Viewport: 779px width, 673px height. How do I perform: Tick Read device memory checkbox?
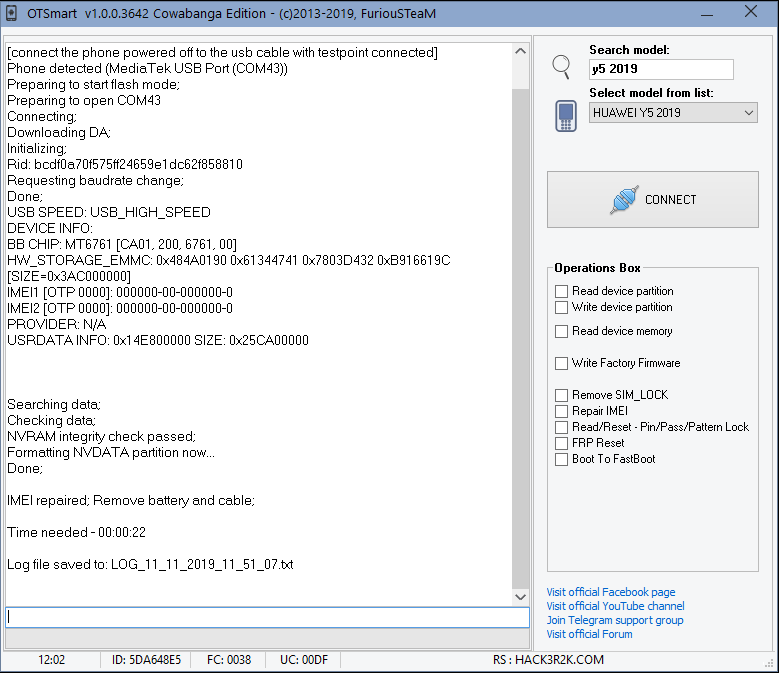point(561,331)
